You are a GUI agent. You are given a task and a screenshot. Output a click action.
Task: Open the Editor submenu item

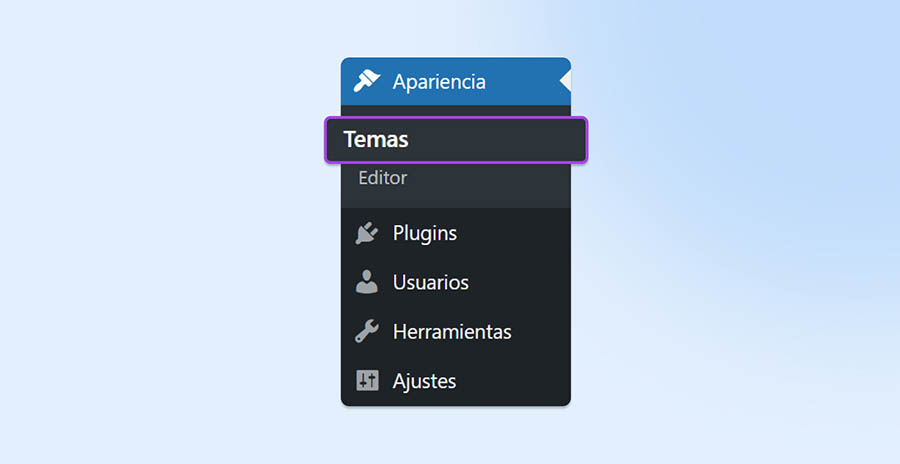click(x=383, y=178)
